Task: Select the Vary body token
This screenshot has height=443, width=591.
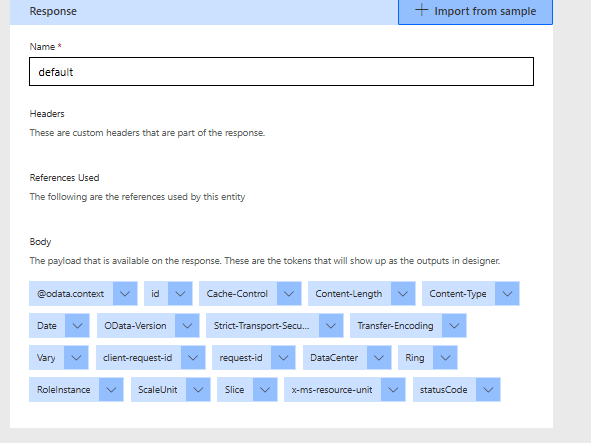Action: pos(46,358)
